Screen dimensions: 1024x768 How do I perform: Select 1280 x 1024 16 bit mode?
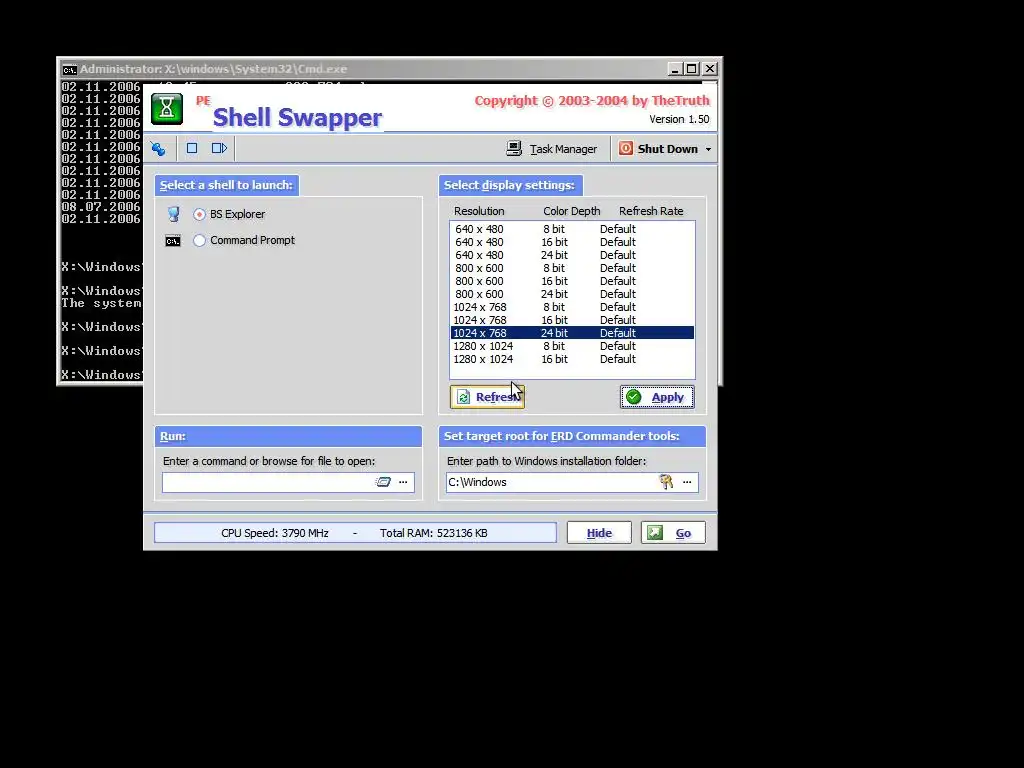coord(572,359)
